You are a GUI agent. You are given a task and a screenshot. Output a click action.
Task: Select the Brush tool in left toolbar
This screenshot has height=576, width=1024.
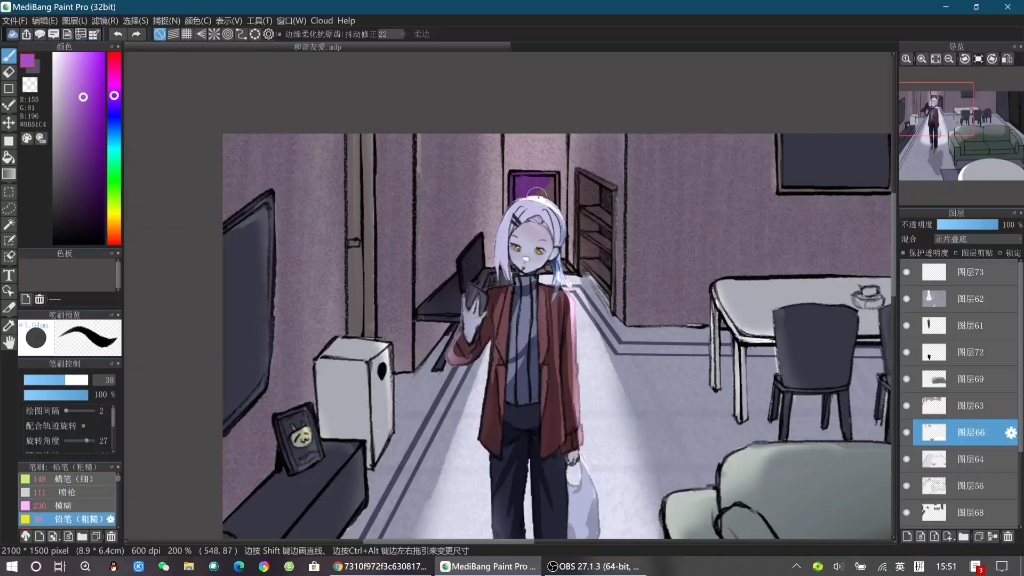8,56
